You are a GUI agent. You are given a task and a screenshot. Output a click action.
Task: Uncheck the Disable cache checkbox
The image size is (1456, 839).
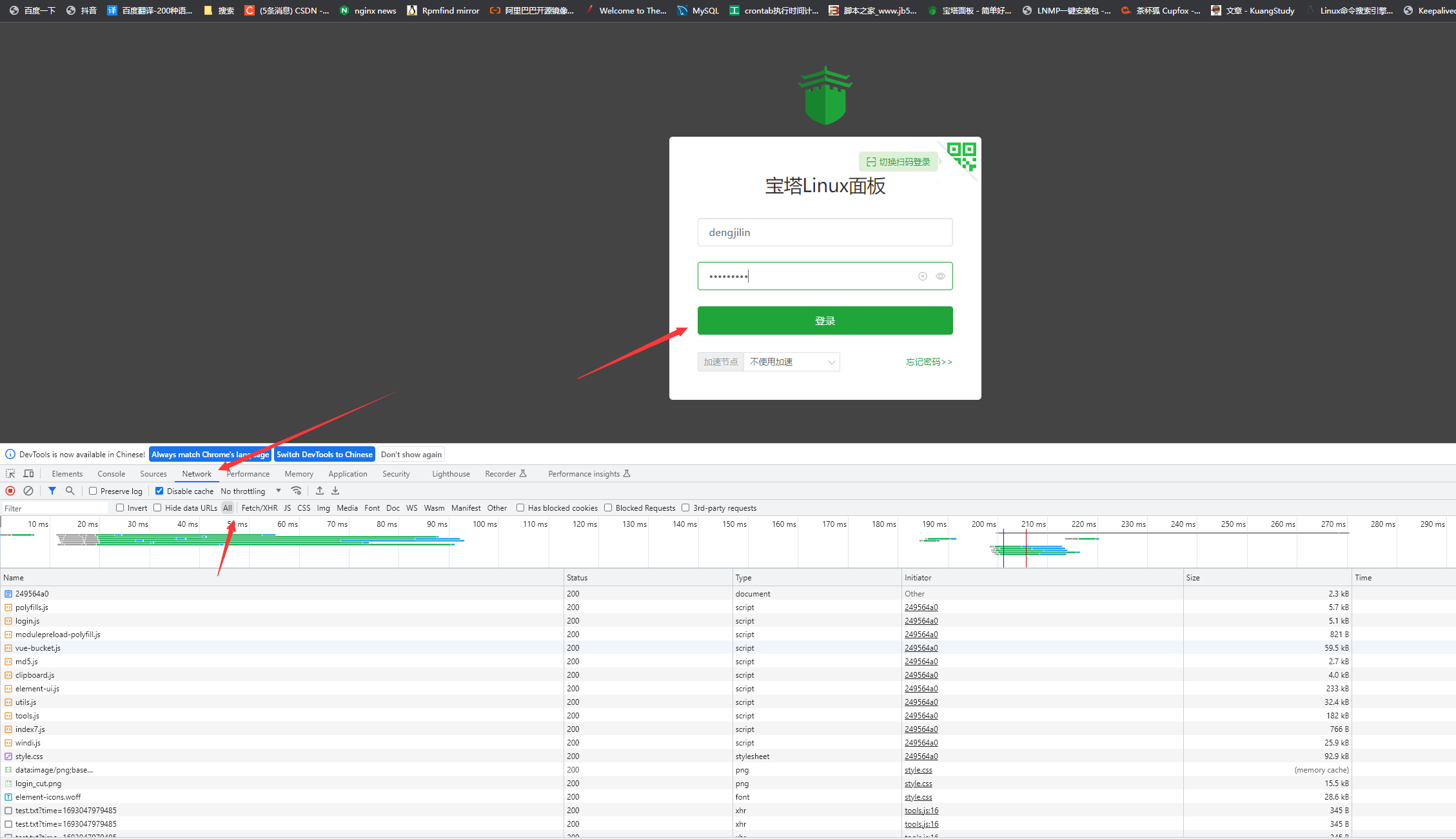click(x=159, y=491)
